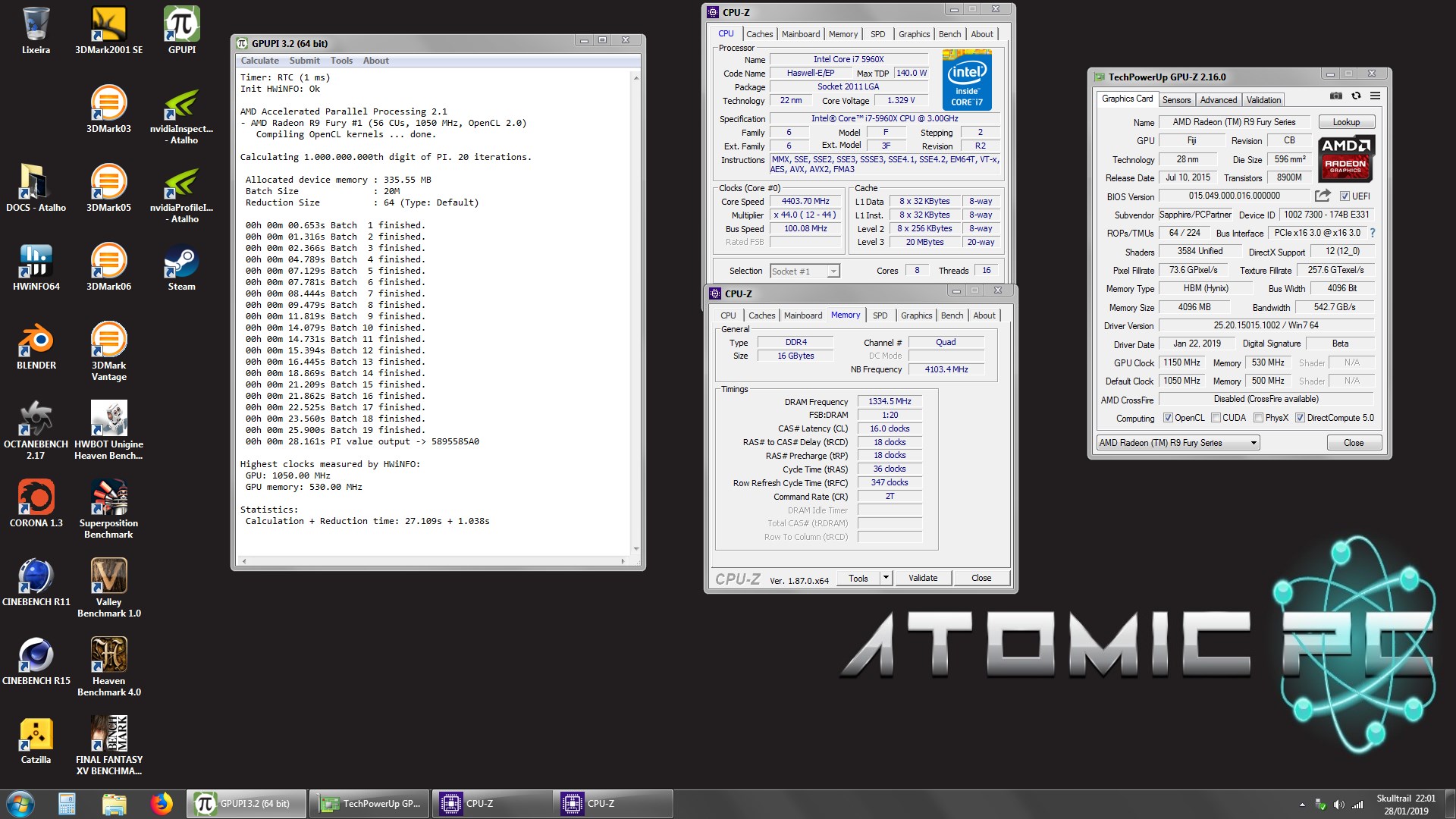Screen dimensions: 1456x819
Task: Click the Validate button in CPU-Z
Action: point(923,578)
